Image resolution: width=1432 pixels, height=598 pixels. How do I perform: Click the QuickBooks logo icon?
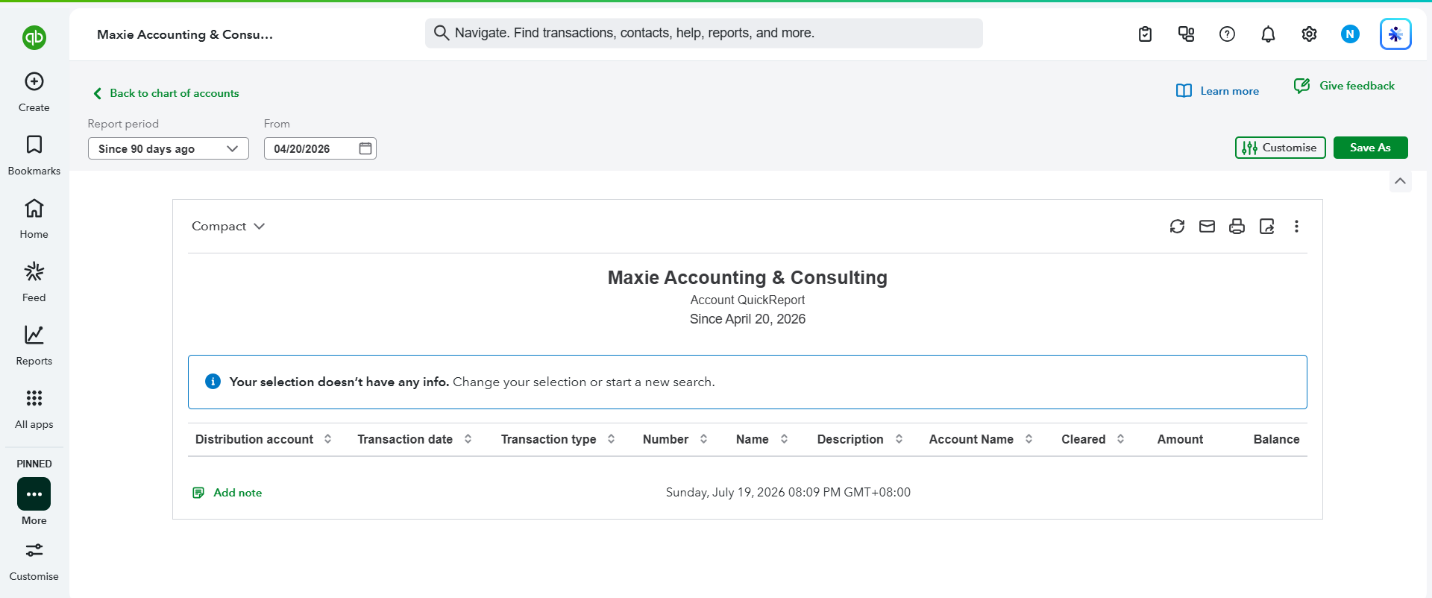click(x=34, y=38)
